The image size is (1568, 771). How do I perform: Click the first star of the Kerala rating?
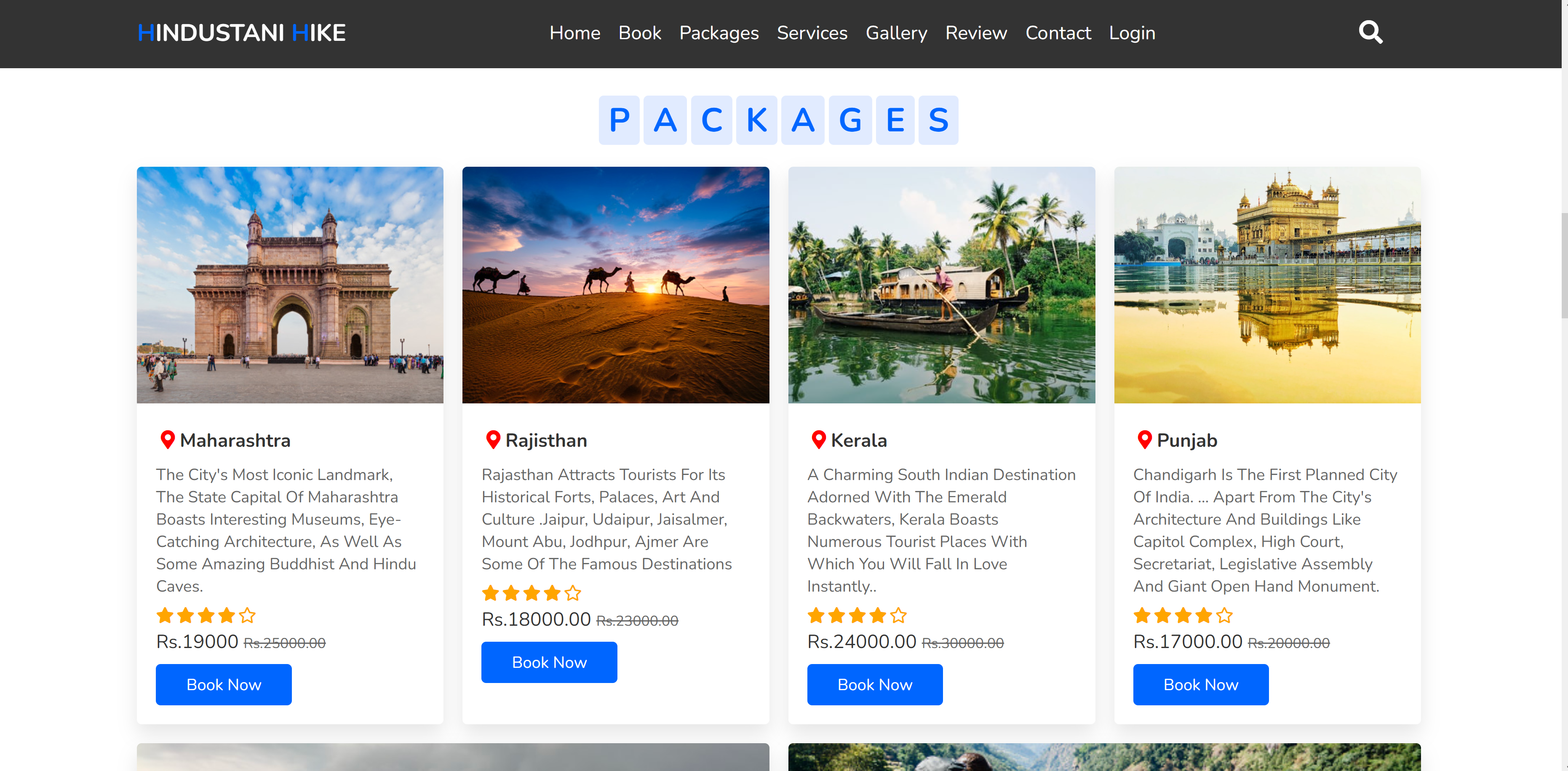[816, 615]
